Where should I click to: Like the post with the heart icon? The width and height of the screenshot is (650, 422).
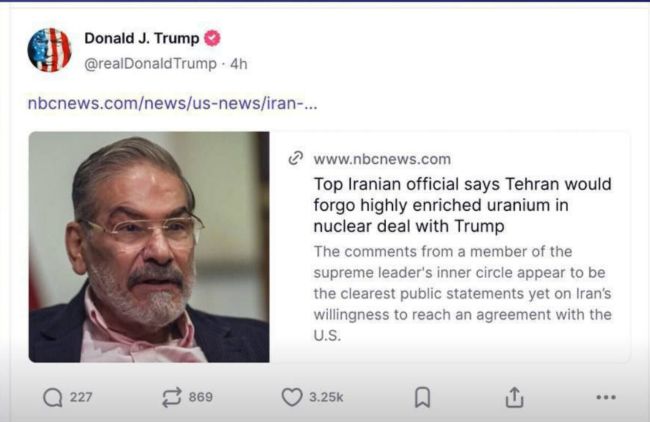[291, 397]
